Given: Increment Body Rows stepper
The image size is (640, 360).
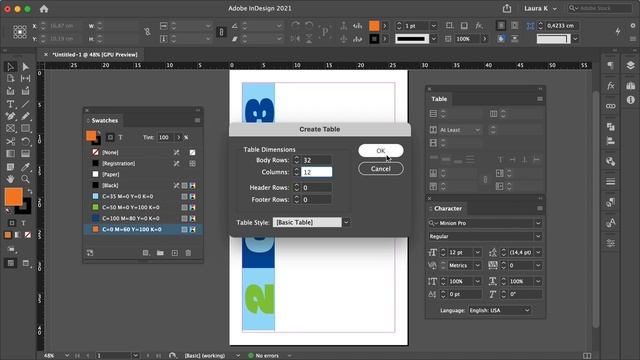Looking at the screenshot, I should point(297,158).
